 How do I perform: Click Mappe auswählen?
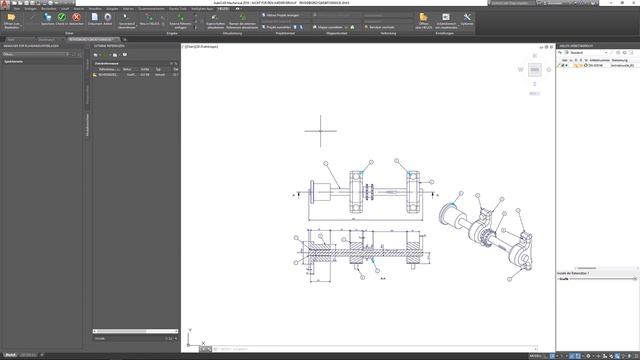pyautogui.click(x=328, y=27)
